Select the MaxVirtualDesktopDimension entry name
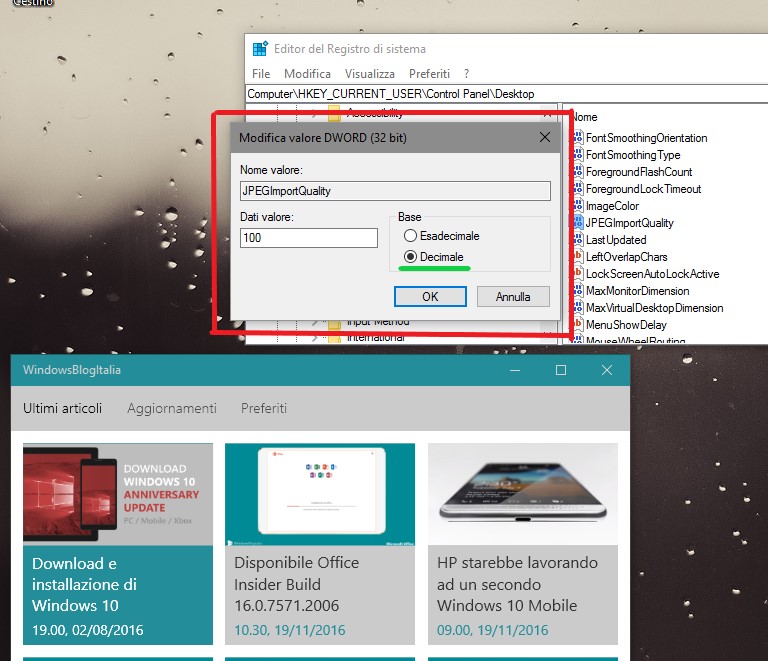 click(654, 308)
